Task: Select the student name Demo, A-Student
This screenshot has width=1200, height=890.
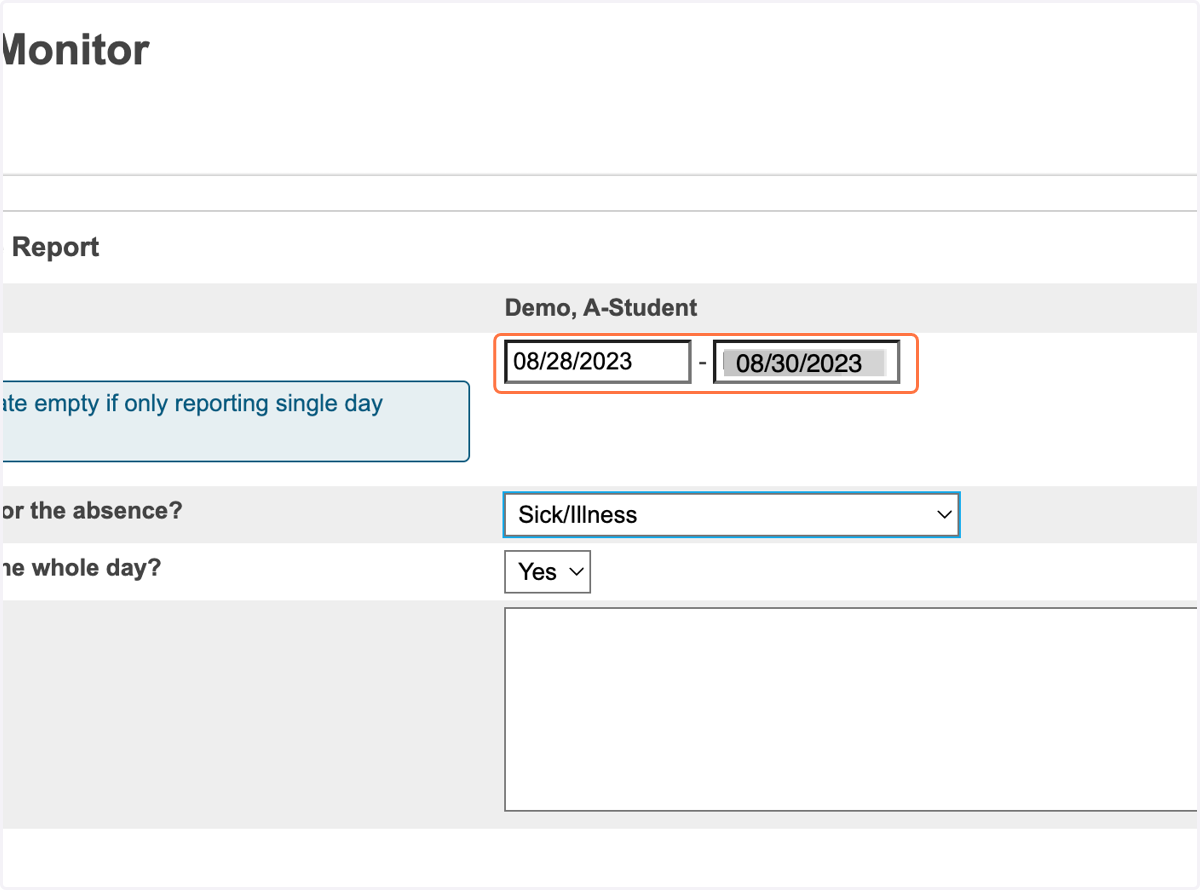Action: click(x=601, y=308)
